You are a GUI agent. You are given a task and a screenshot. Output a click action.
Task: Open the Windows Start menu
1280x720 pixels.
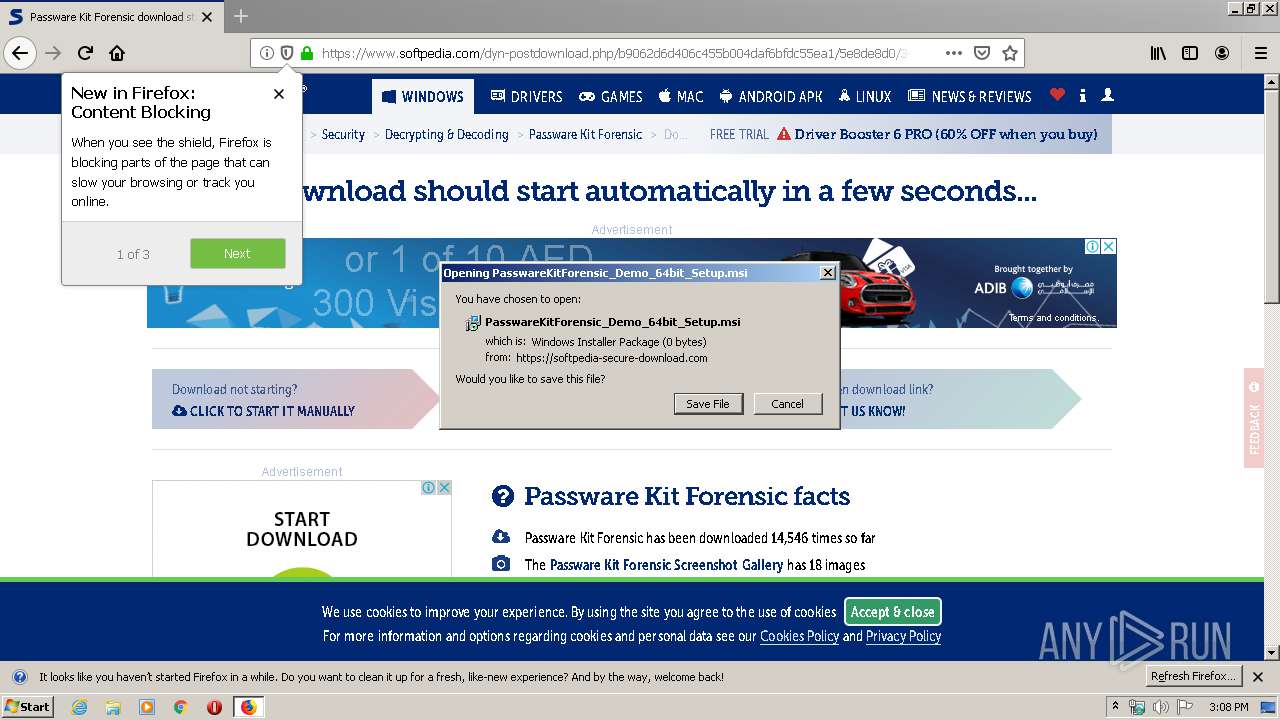(x=28, y=707)
